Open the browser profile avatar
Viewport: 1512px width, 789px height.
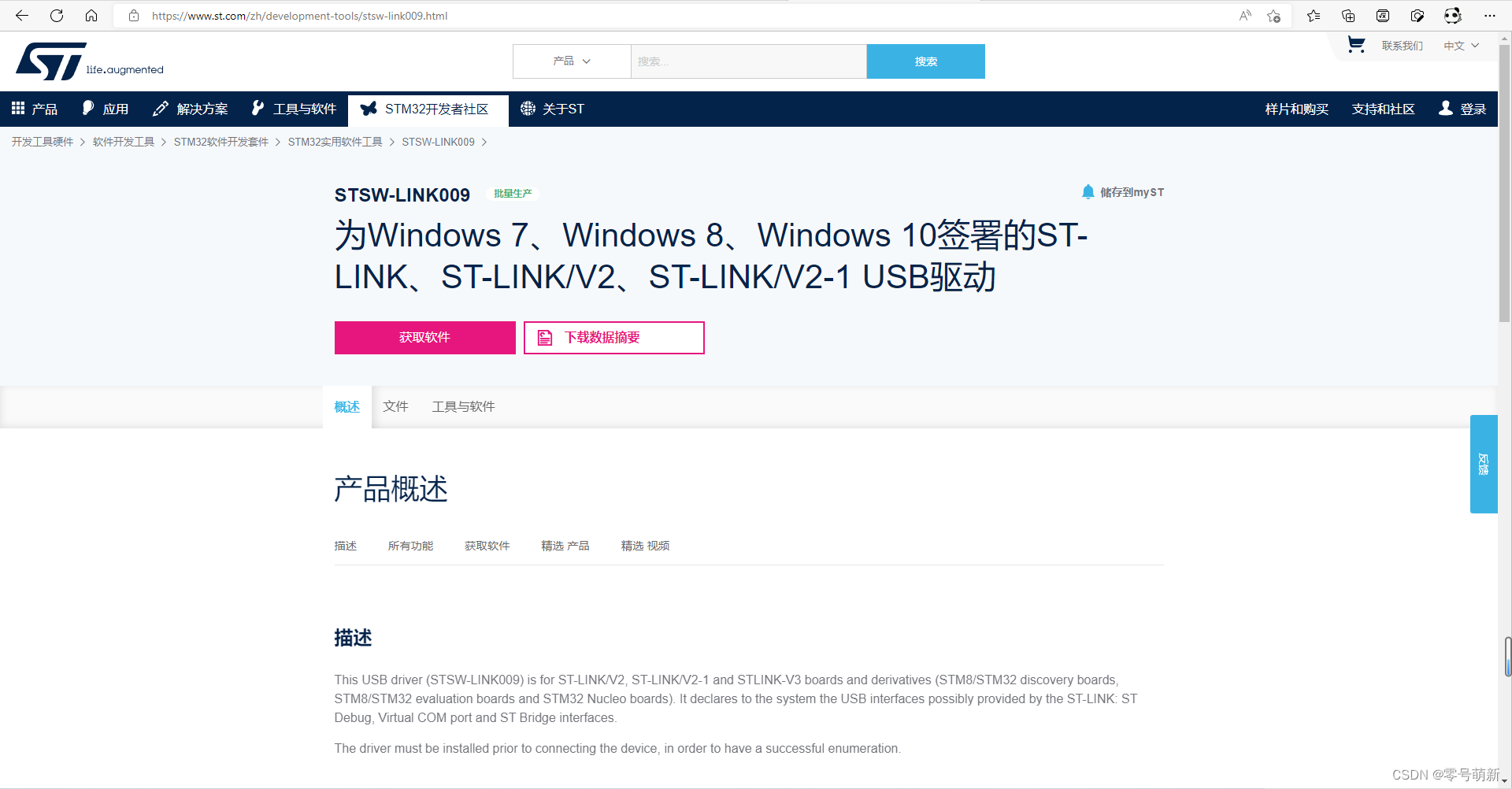(1453, 16)
